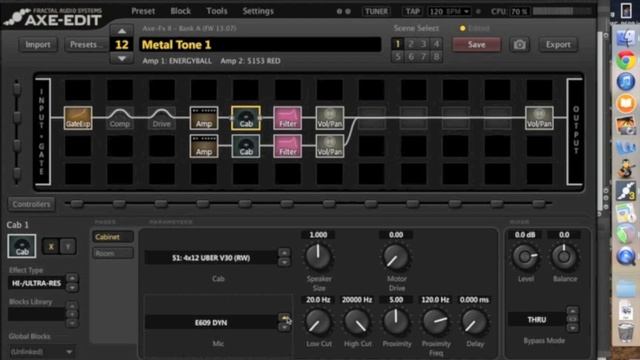Open the orange iBooks icon in the dock
640x360 pixels.
626,103
